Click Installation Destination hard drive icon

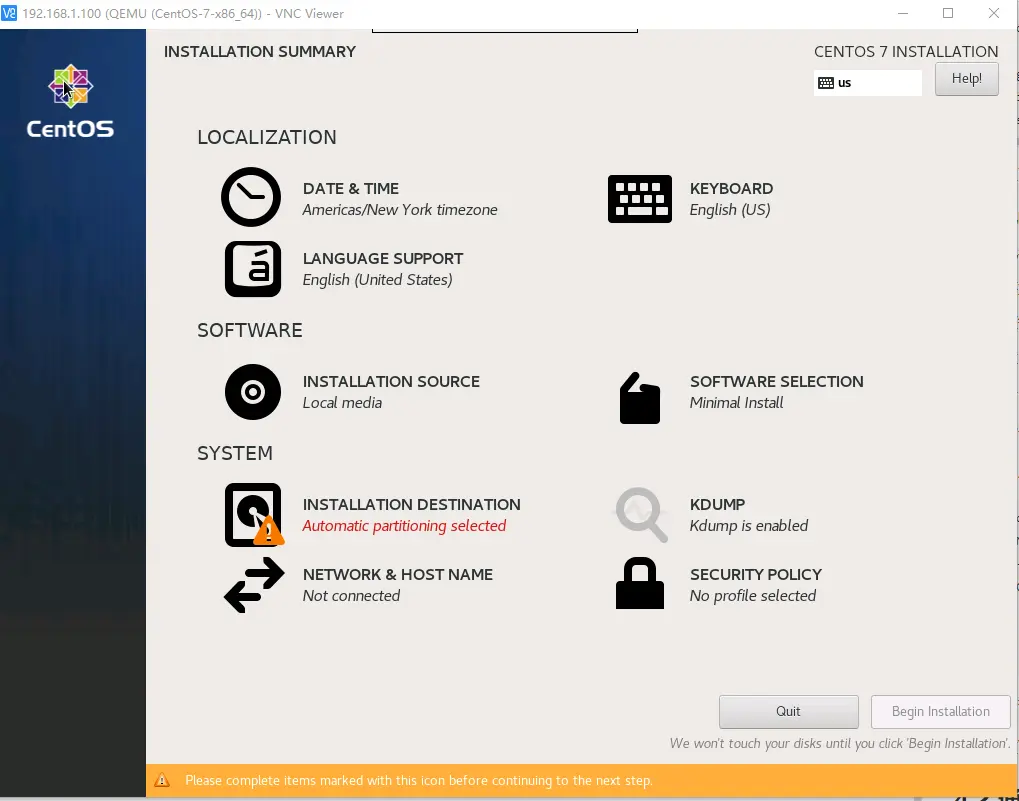(254, 515)
